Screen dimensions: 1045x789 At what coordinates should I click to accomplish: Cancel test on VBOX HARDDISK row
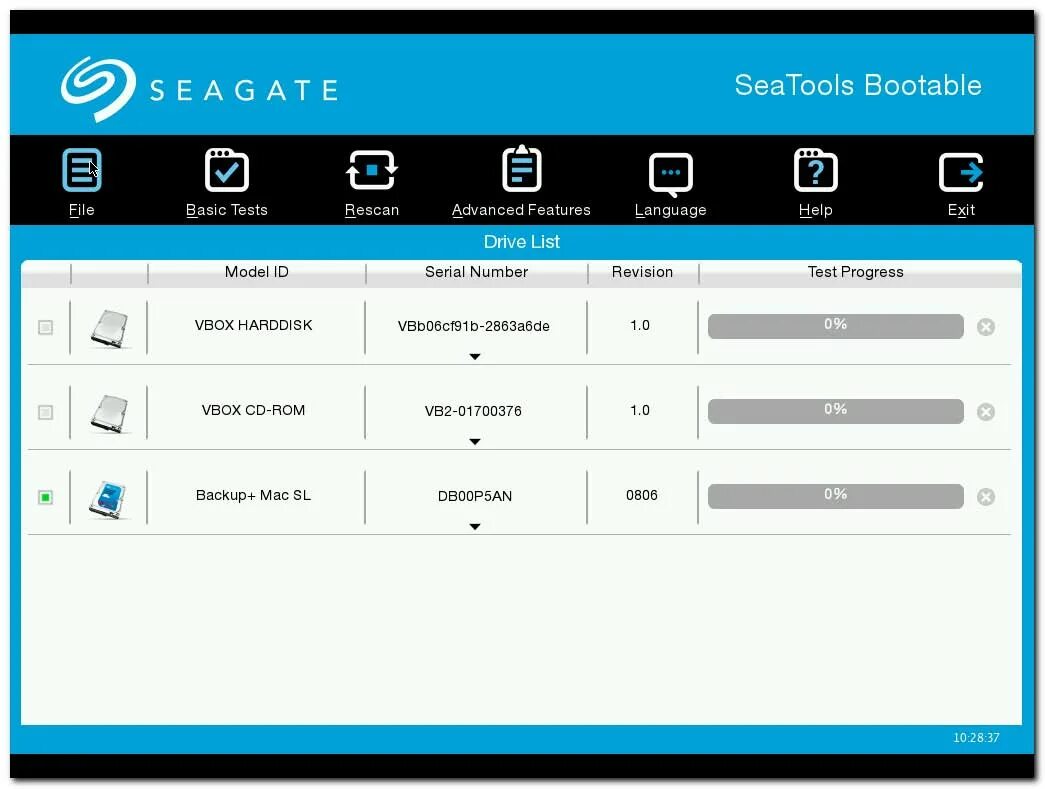point(986,327)
